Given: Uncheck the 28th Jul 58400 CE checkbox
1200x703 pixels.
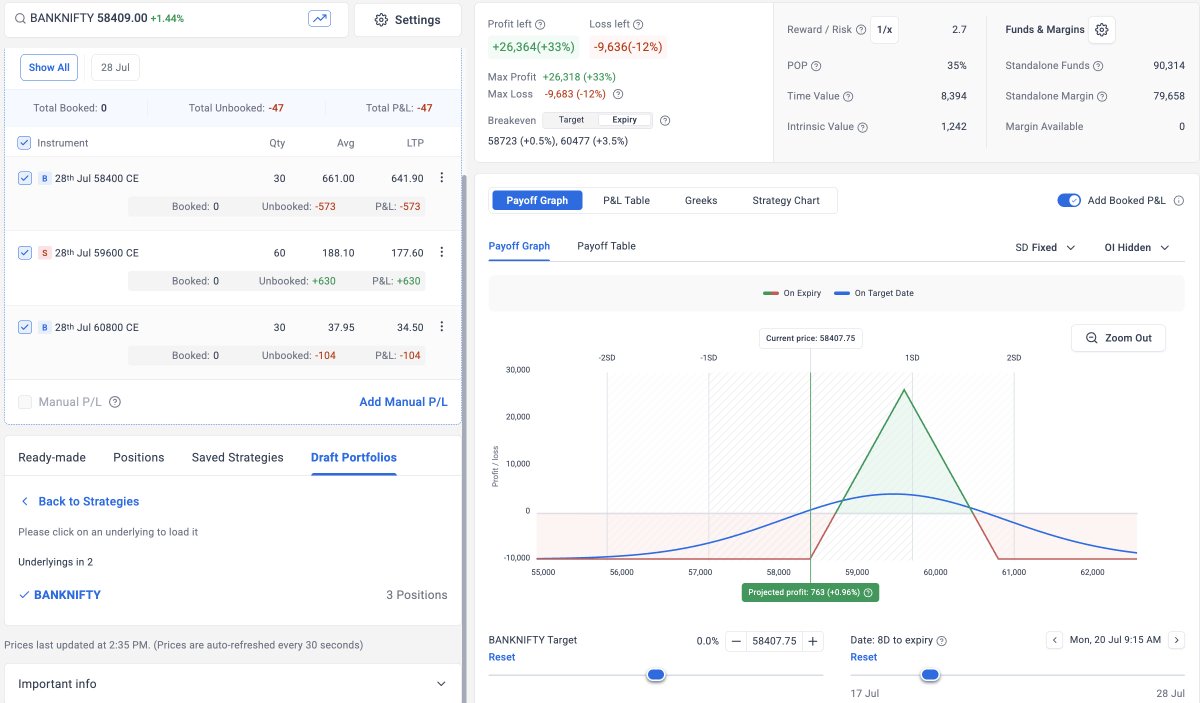Looking at the screenshot, I should 25,178.
